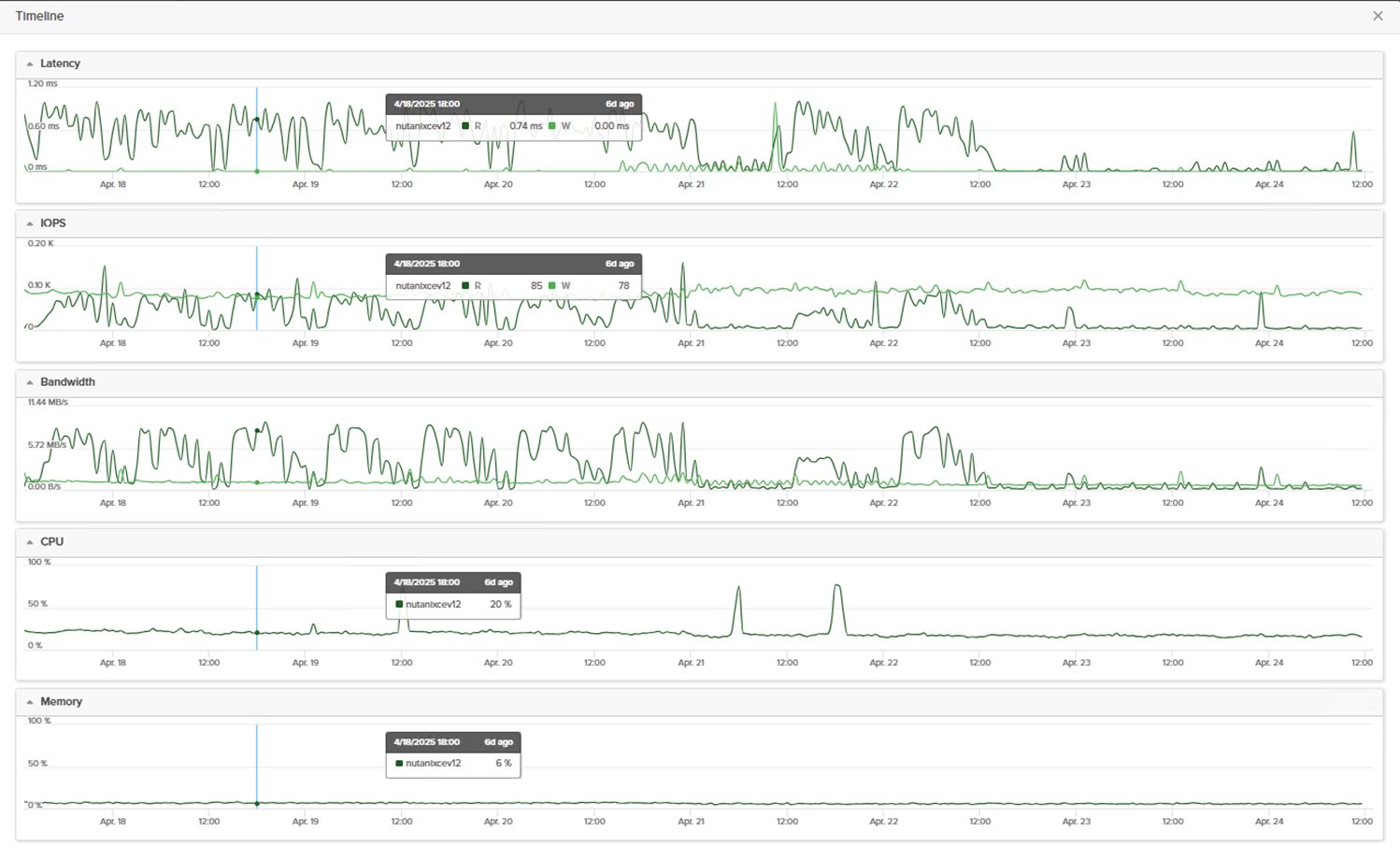This screenshot has height=861, width=1400.
Task: Click the Memory section title
Action: click(61, 702)
